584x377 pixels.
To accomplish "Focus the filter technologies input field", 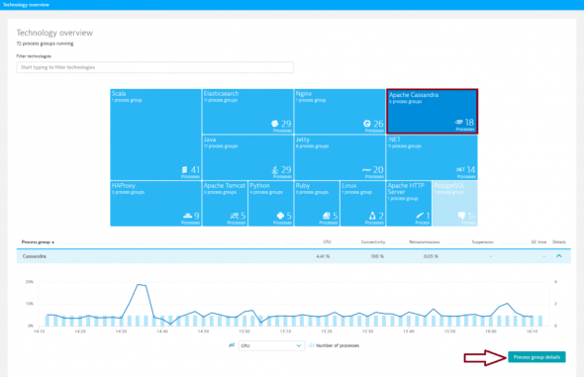I will [155, 67].
